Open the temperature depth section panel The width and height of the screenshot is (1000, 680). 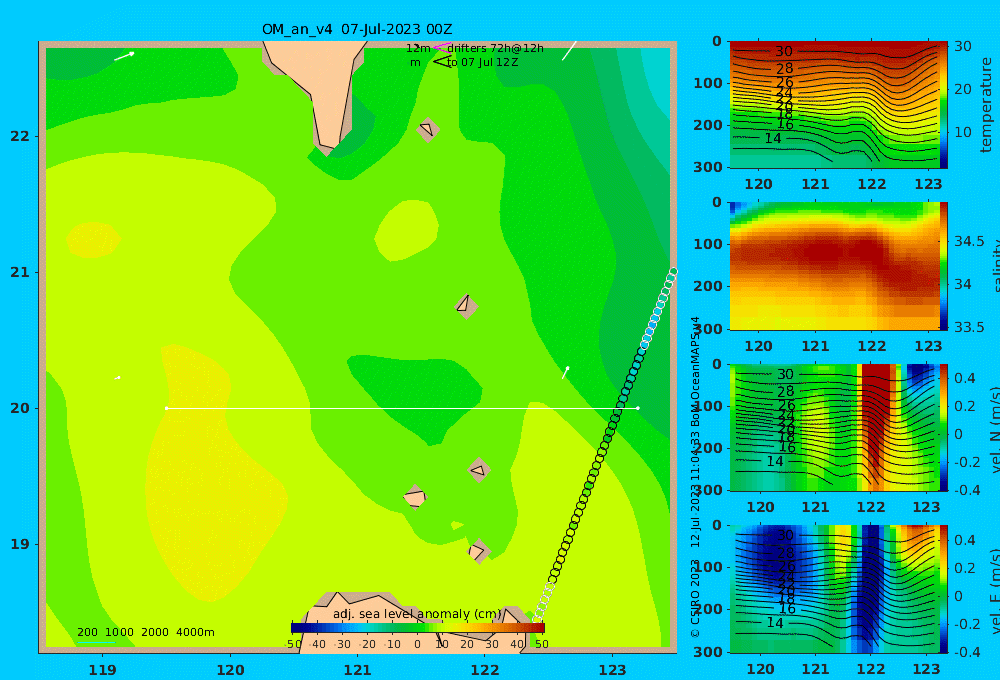pyautogui.click(x=834, y=105)
